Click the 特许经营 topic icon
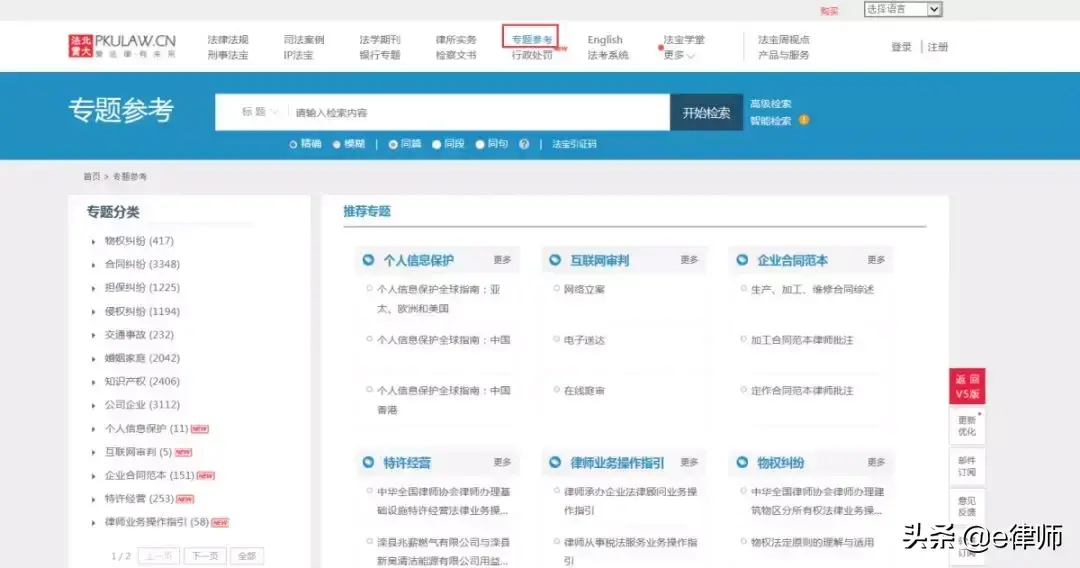Screen dimensions: 1080x568 click(x=368, y=463)
